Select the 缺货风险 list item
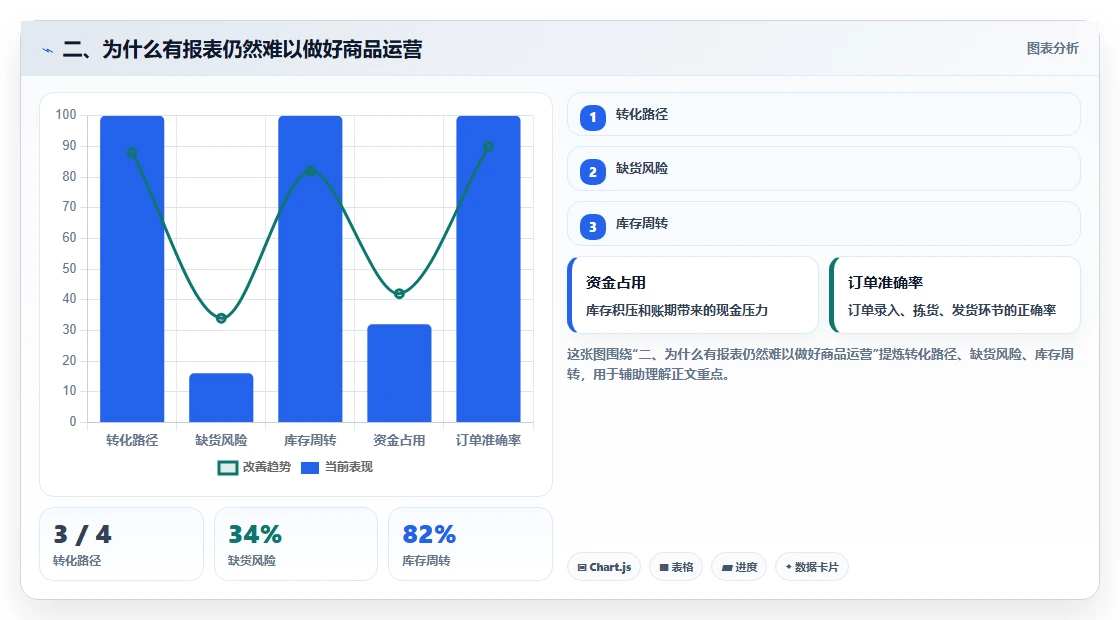1120x620 pixels. (824, 169)
